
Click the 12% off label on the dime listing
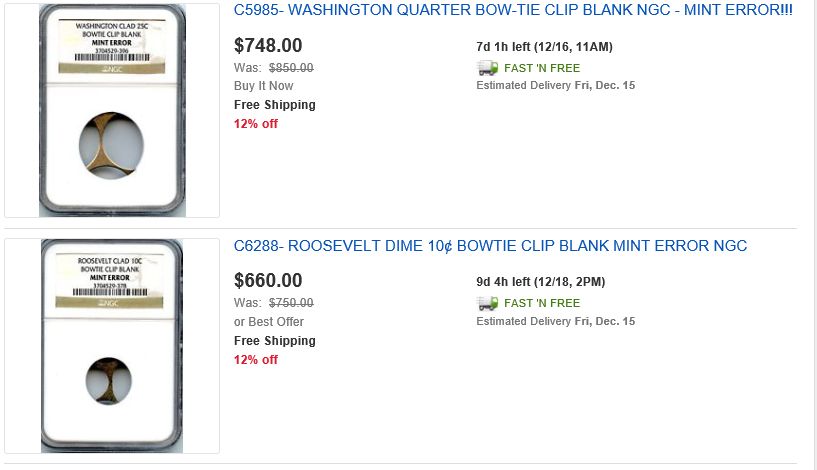256,360
